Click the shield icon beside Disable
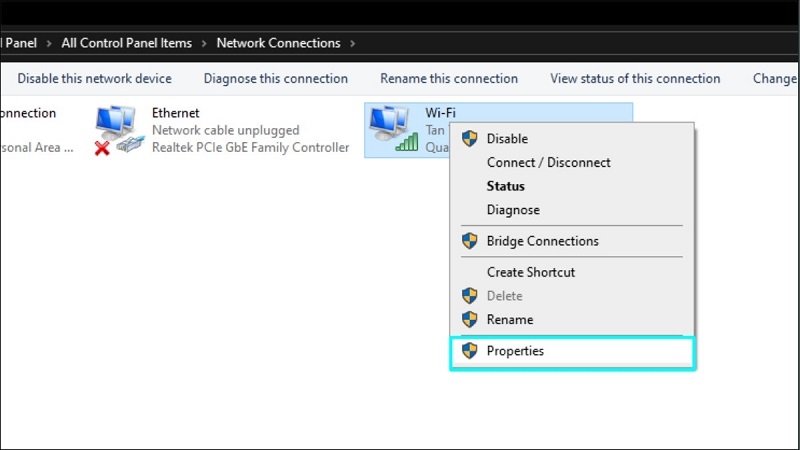The image size is (800, 450). coord(469,139)
